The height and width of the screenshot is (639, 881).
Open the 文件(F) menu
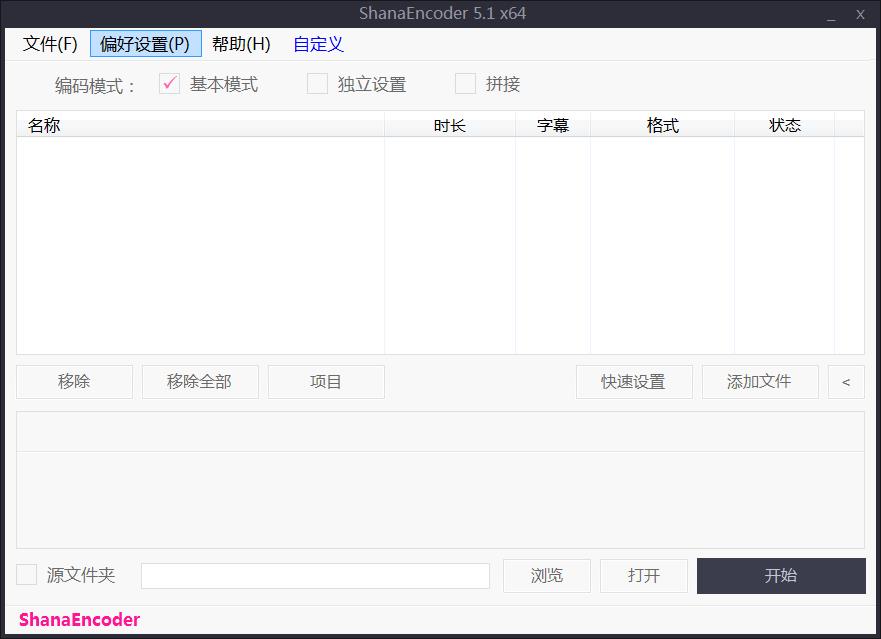(x=49, y=44)
